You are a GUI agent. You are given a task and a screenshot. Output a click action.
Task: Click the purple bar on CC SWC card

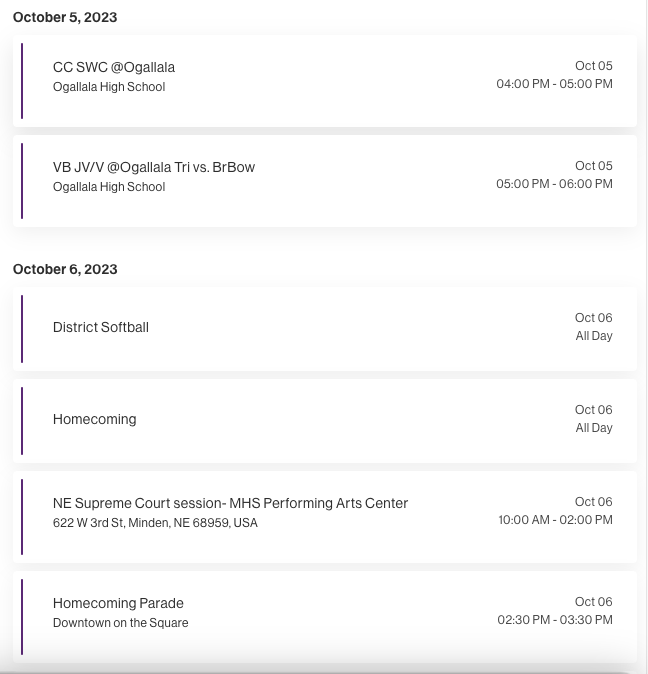click(22, 81)
